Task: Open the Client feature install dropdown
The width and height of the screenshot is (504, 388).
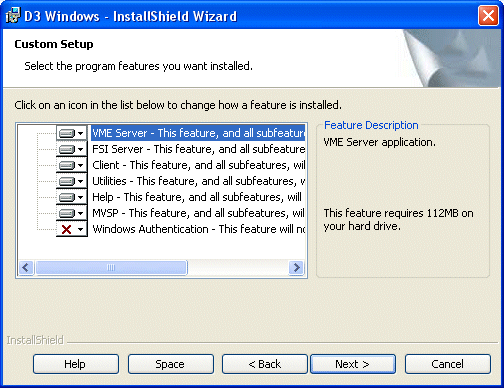Action: [x=72, y=165]
